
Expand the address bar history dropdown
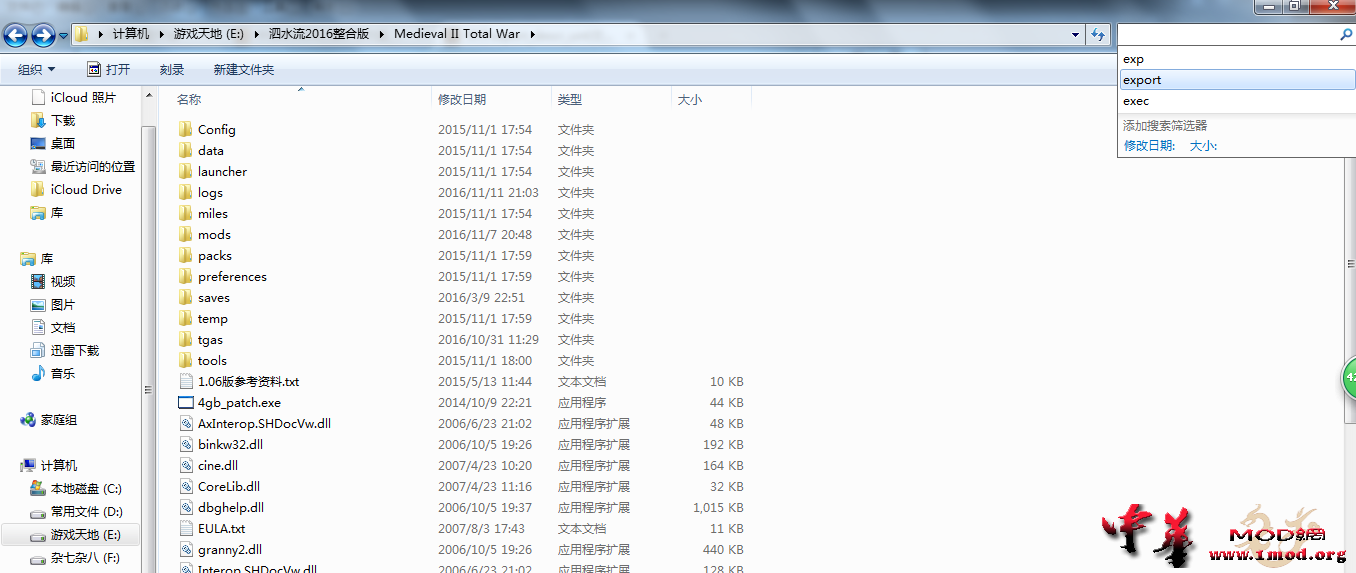click(1076, 34)
